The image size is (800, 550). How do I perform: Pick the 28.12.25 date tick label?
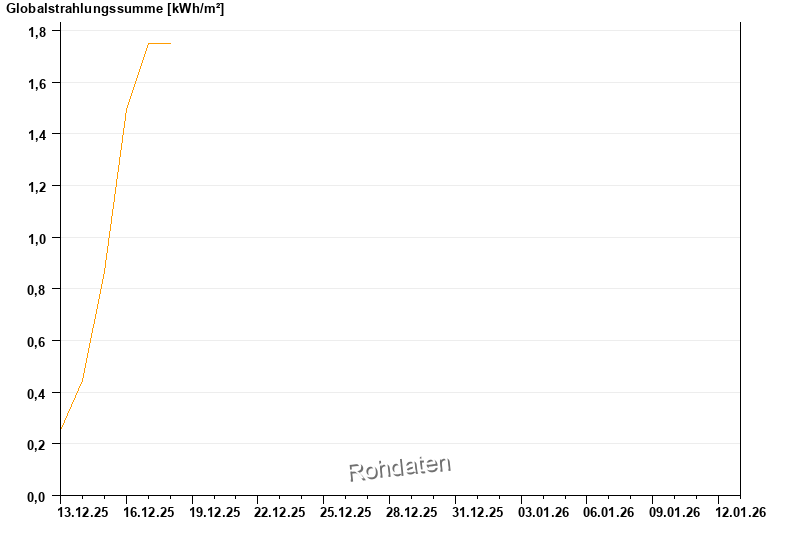(412, 512)
